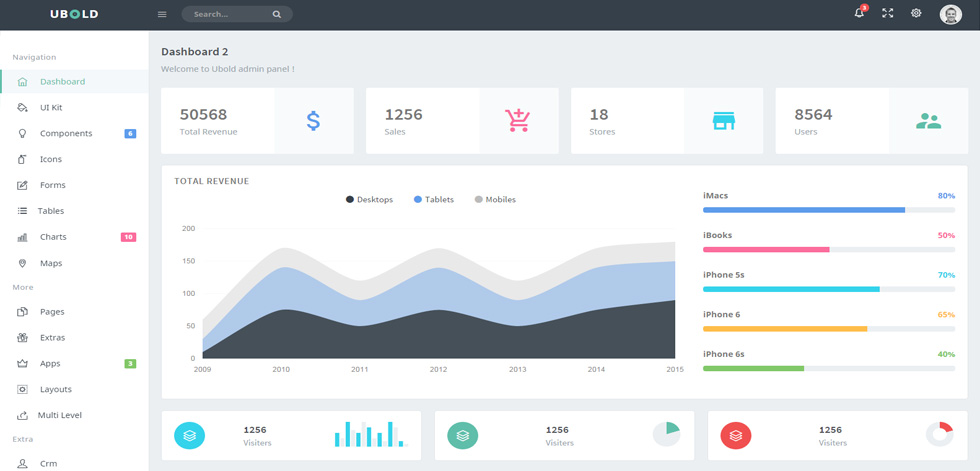Click the Multi Level share icon
The image size is (980, 471).
pos(22,415)
